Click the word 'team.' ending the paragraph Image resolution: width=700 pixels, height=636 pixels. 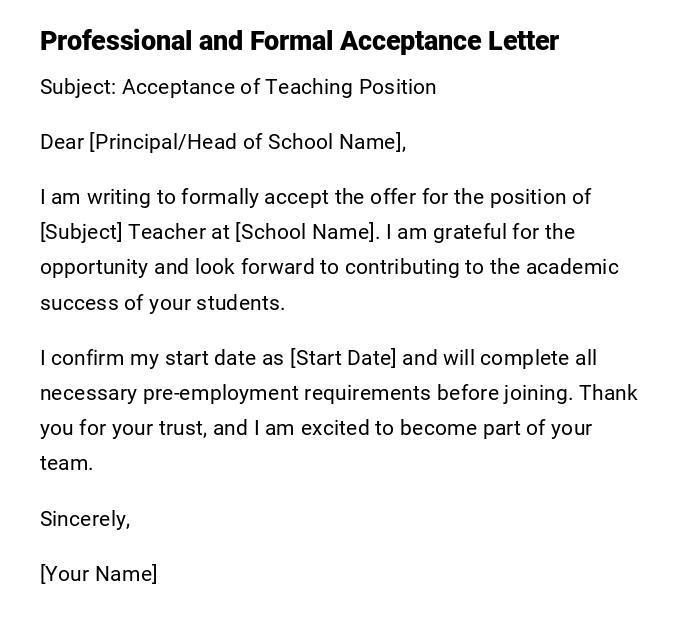[x=66, y=463]
